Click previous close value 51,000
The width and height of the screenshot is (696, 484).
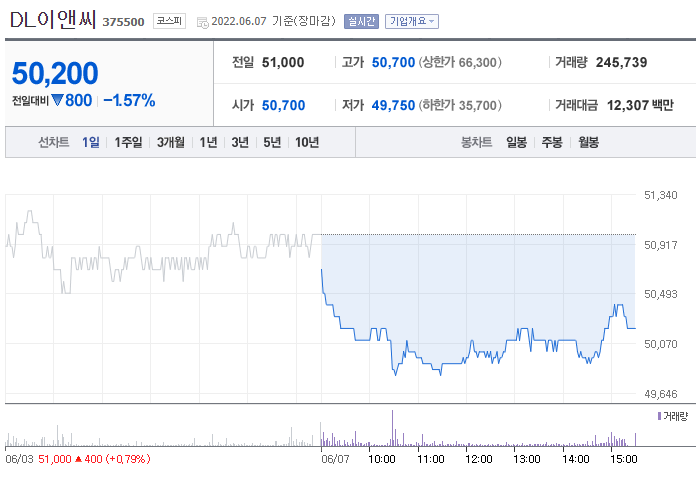click(x=283, y=62)
